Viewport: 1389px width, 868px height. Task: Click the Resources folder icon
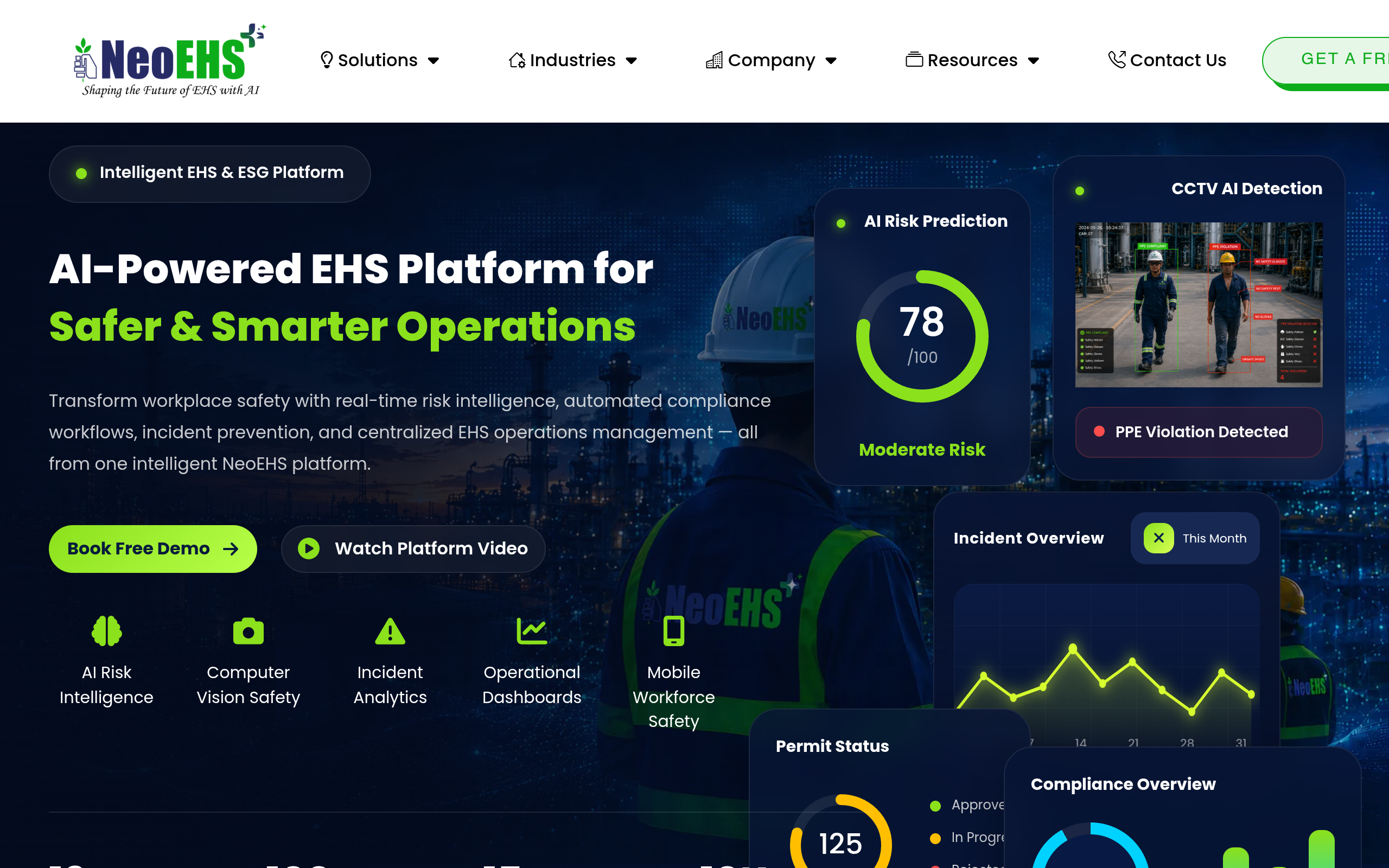[914, 60]
